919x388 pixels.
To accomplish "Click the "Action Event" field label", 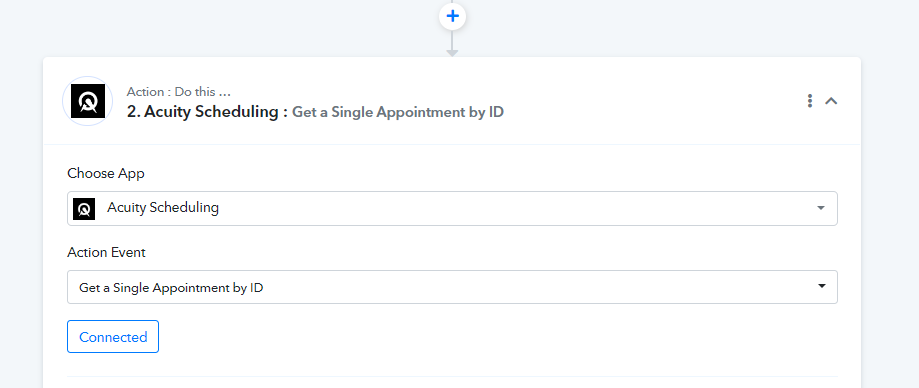I will point(106,252).
